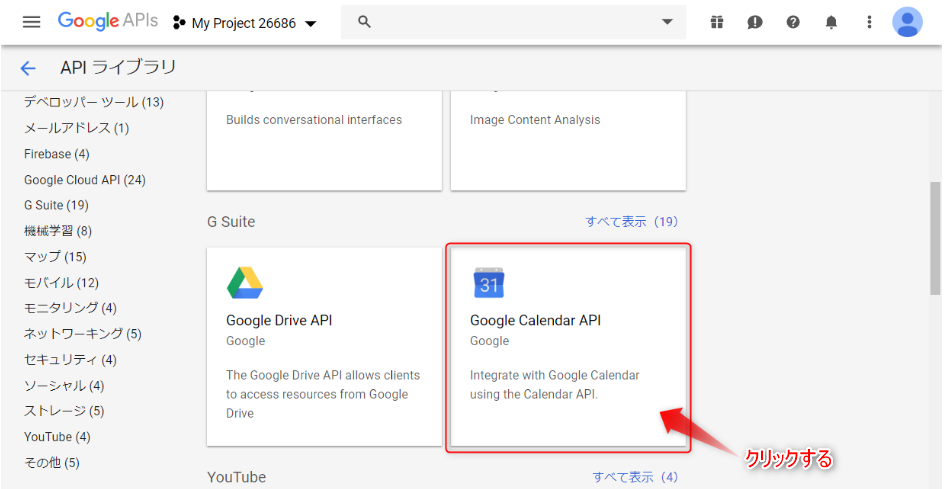The image size is (944, 489).
Task: Select the G Suite (19) category
Action: 56,205
